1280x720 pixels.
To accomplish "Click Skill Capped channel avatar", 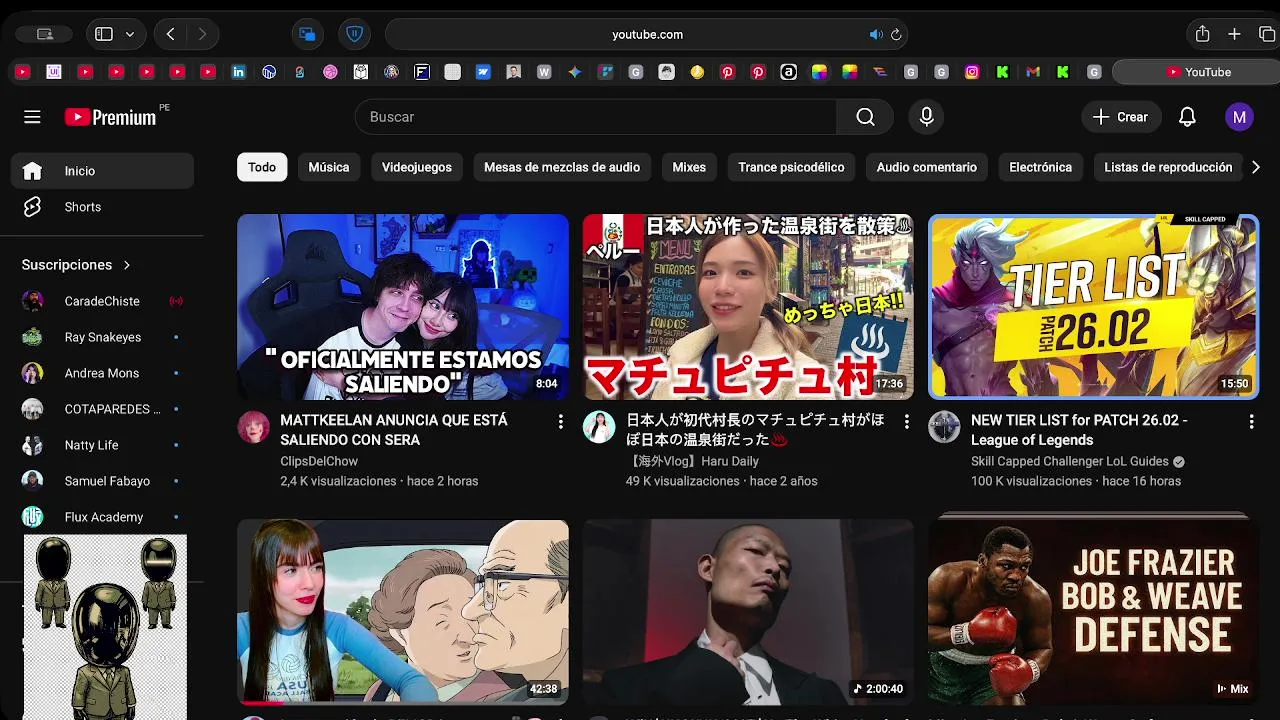I will [x=944, y=427].
